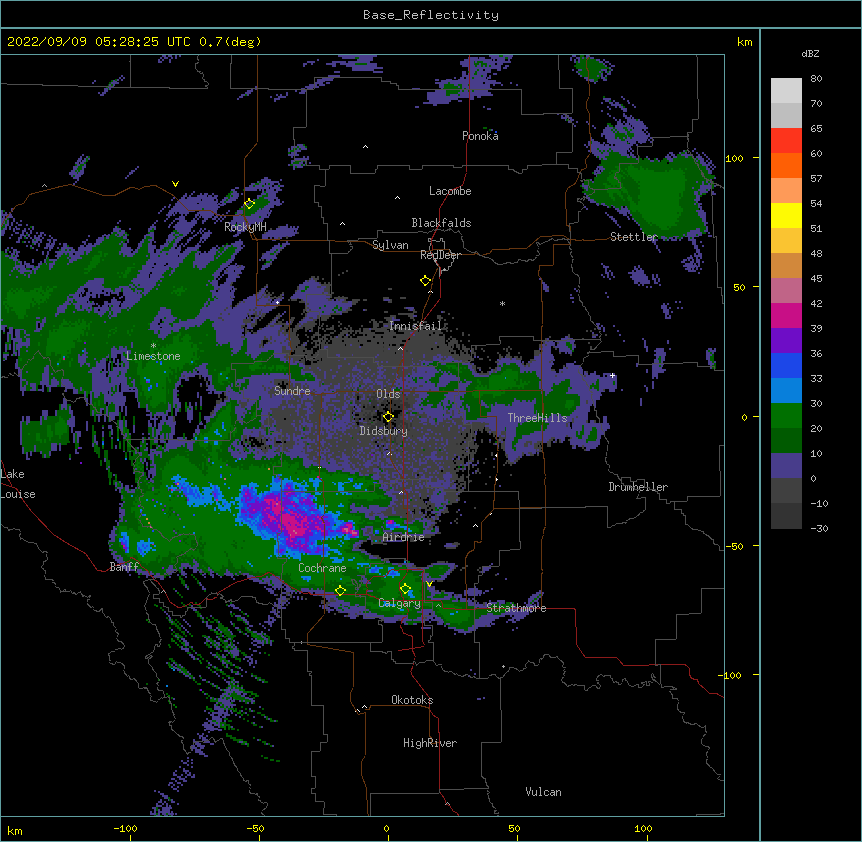This screenshot has width=862, height=842.
Task: Select the yellow V marker northeast of Calgary
Action: 429,584
